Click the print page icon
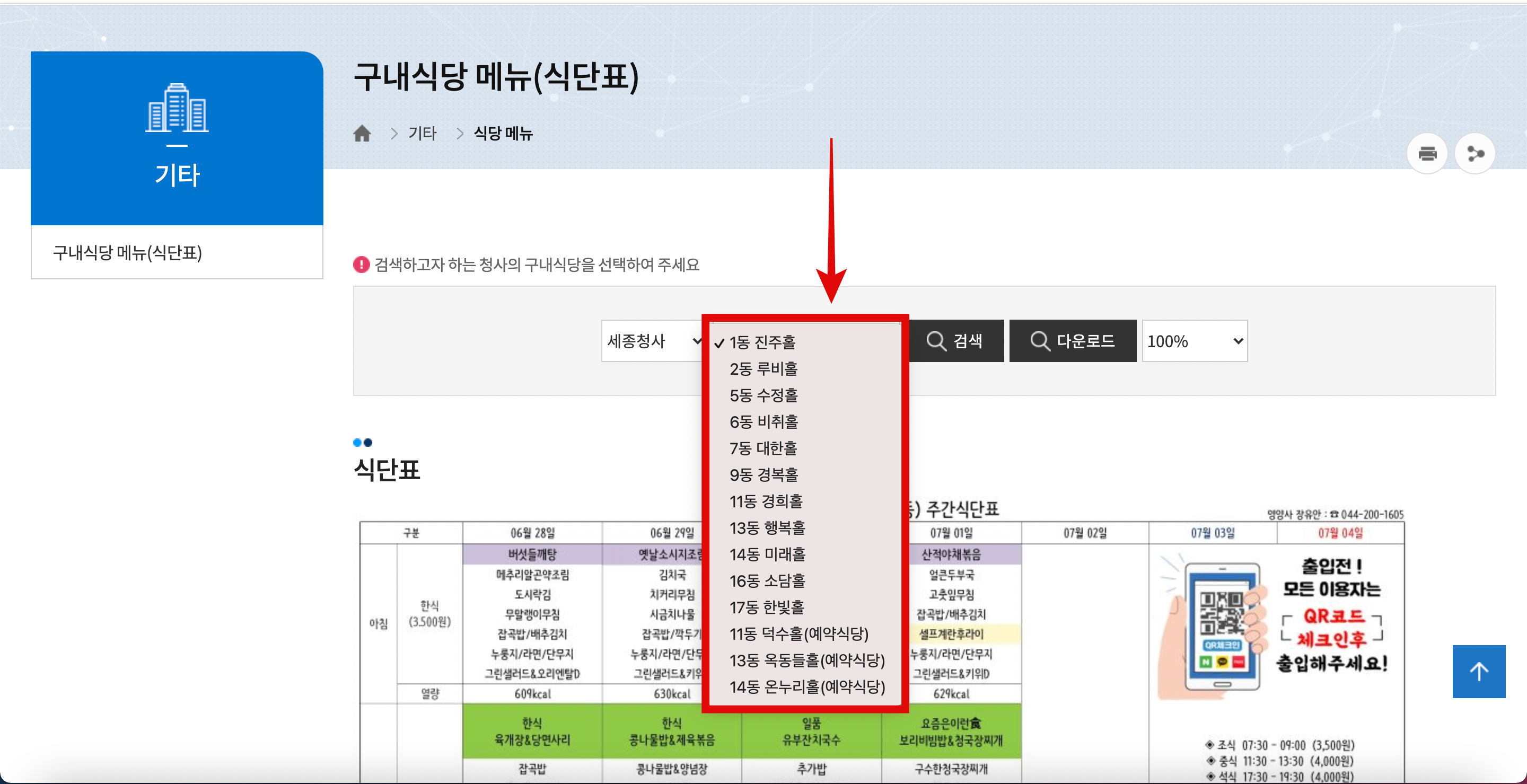1527x784 pixels. tap(1427, 154)
